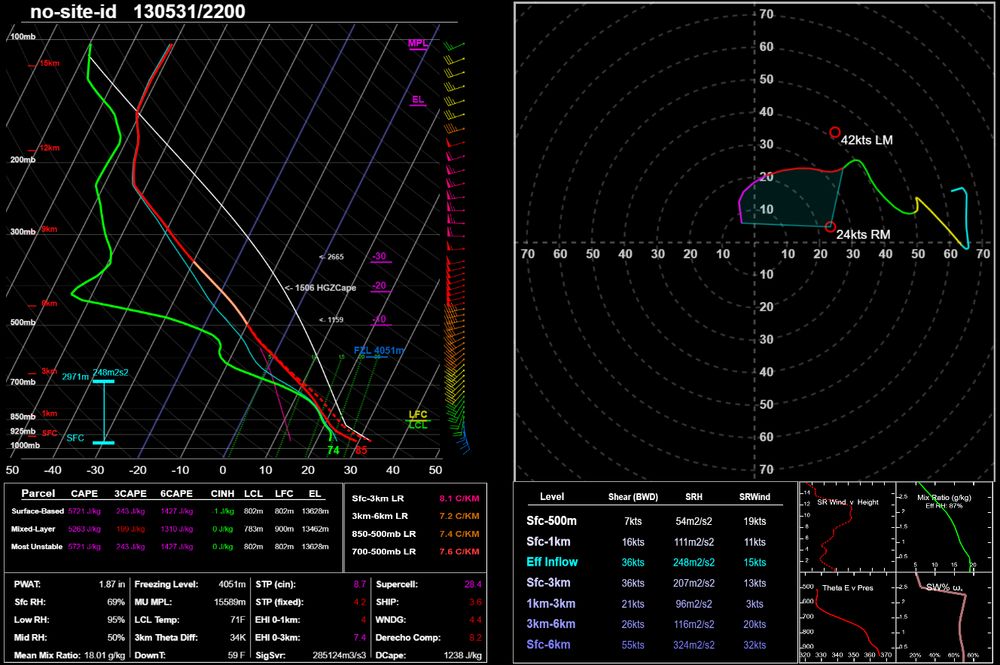Select the 500mb pressure axis label

22,323
